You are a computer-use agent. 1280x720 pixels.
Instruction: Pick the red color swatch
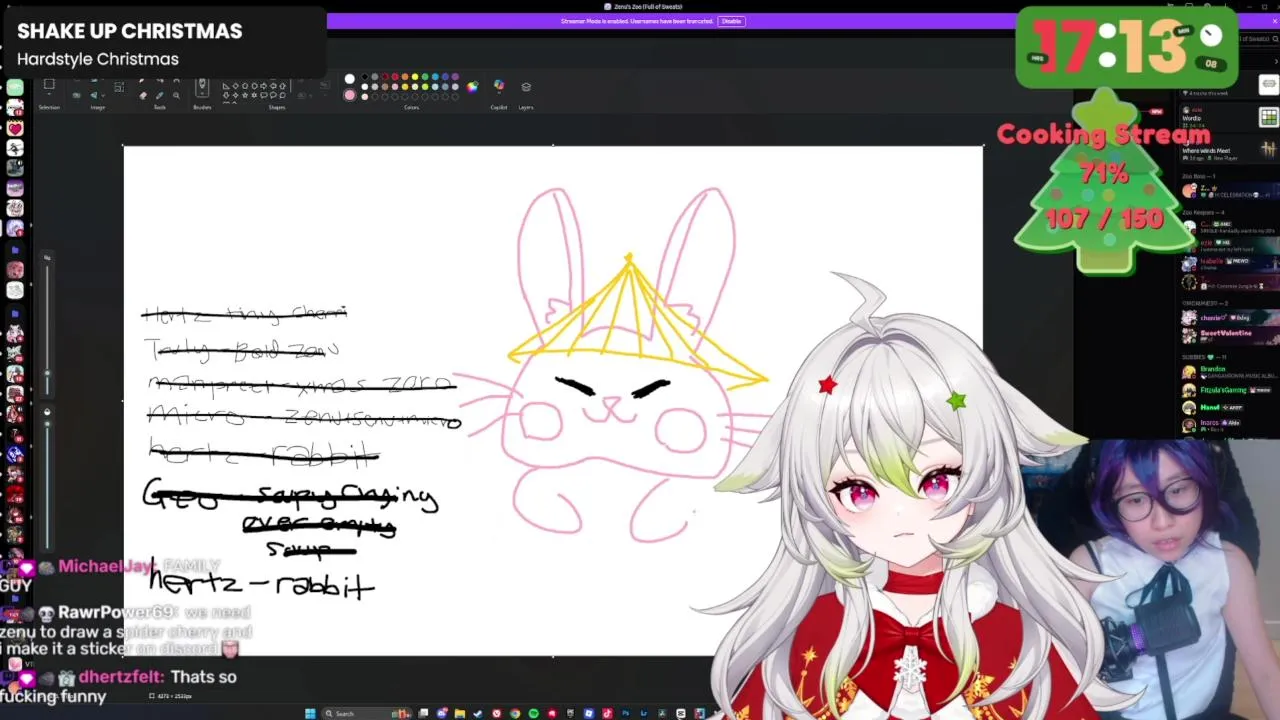[395, 77]
